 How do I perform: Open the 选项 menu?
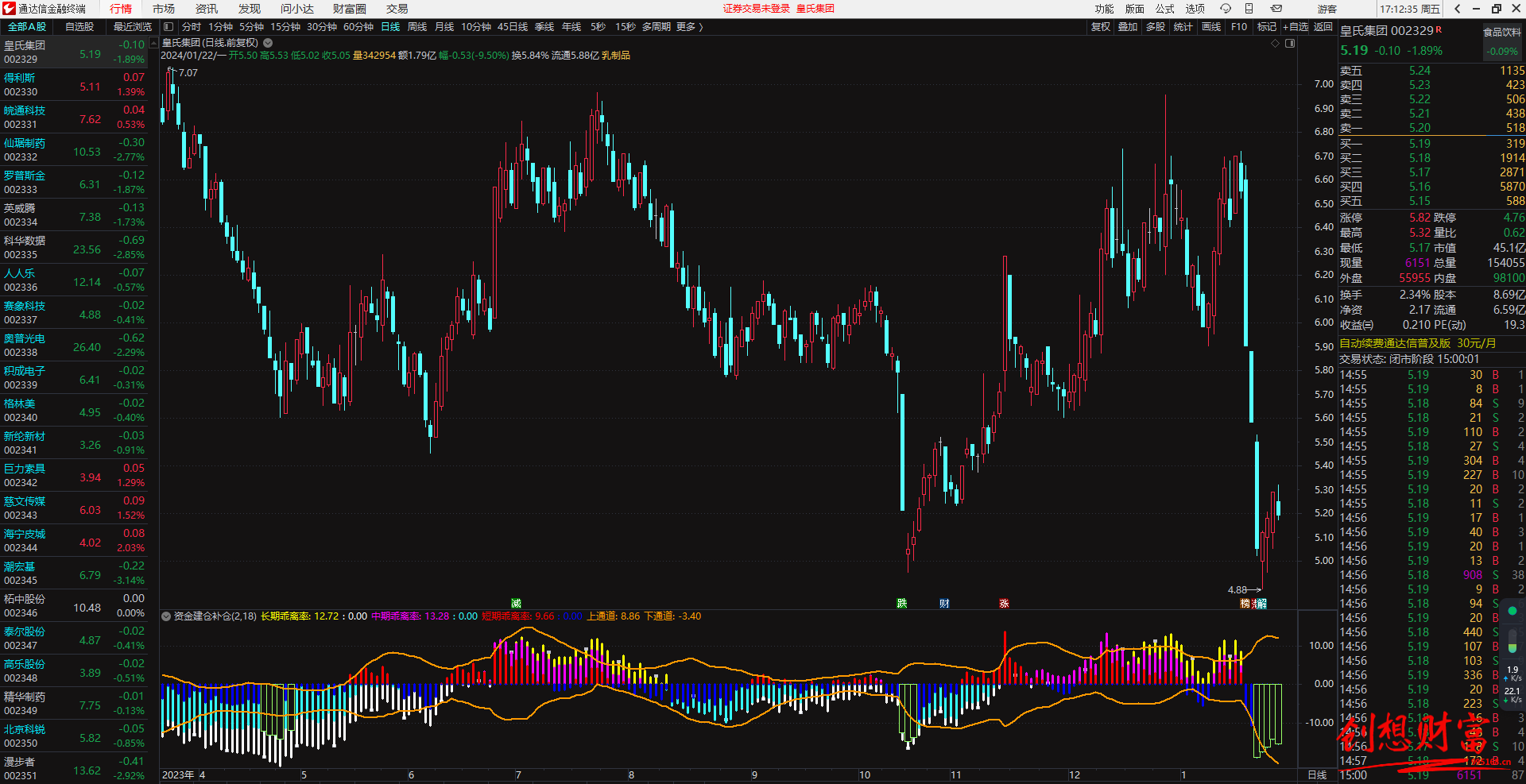point(1195,9)
